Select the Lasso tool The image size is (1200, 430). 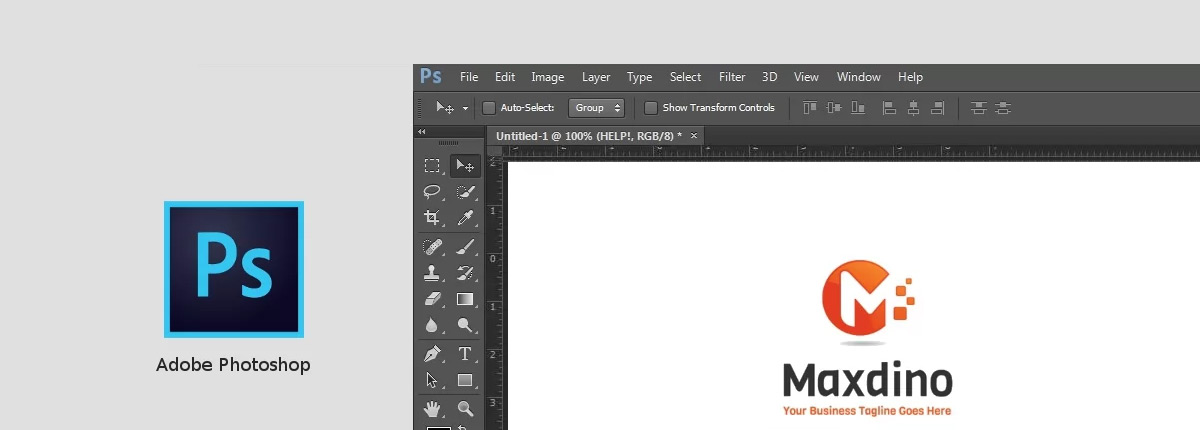[x=432, y=192]
